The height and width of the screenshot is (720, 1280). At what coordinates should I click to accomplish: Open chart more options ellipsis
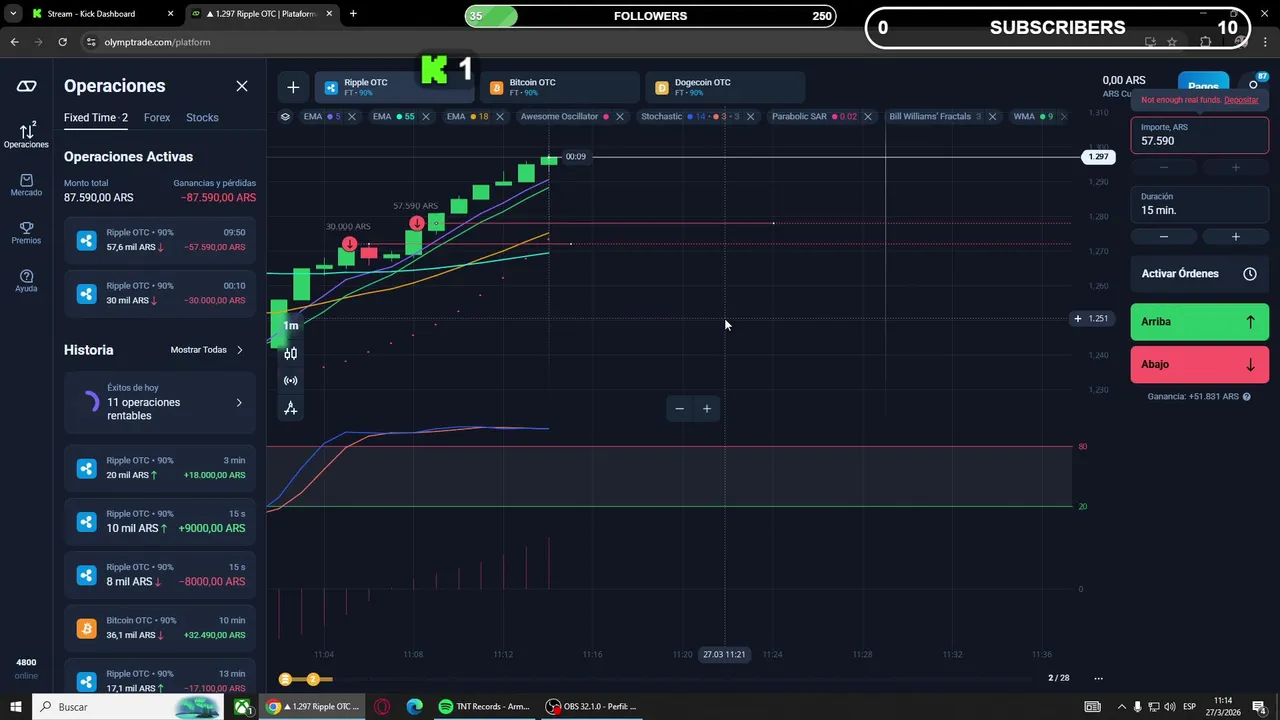coord(1098,678)
